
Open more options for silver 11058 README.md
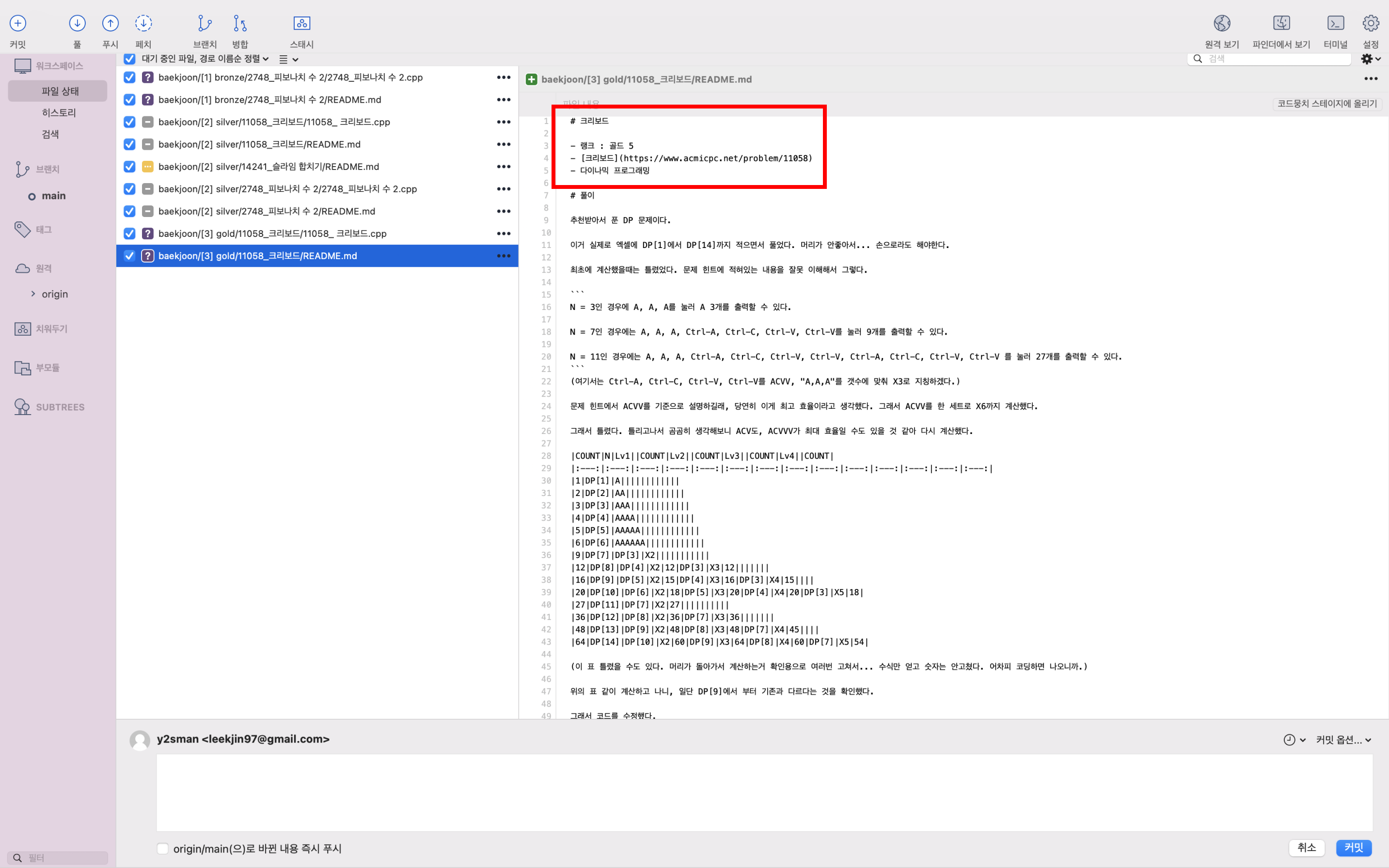click(503, 145)
